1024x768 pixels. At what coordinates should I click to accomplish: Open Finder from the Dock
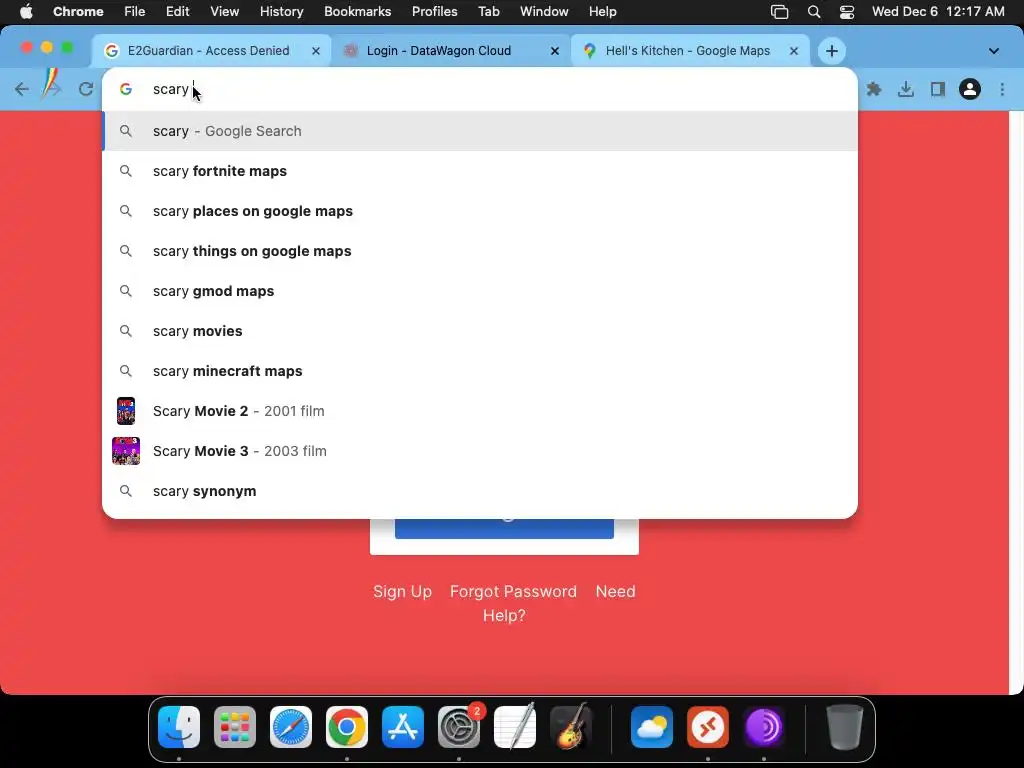pyautogui.click(x=179, y=727)
